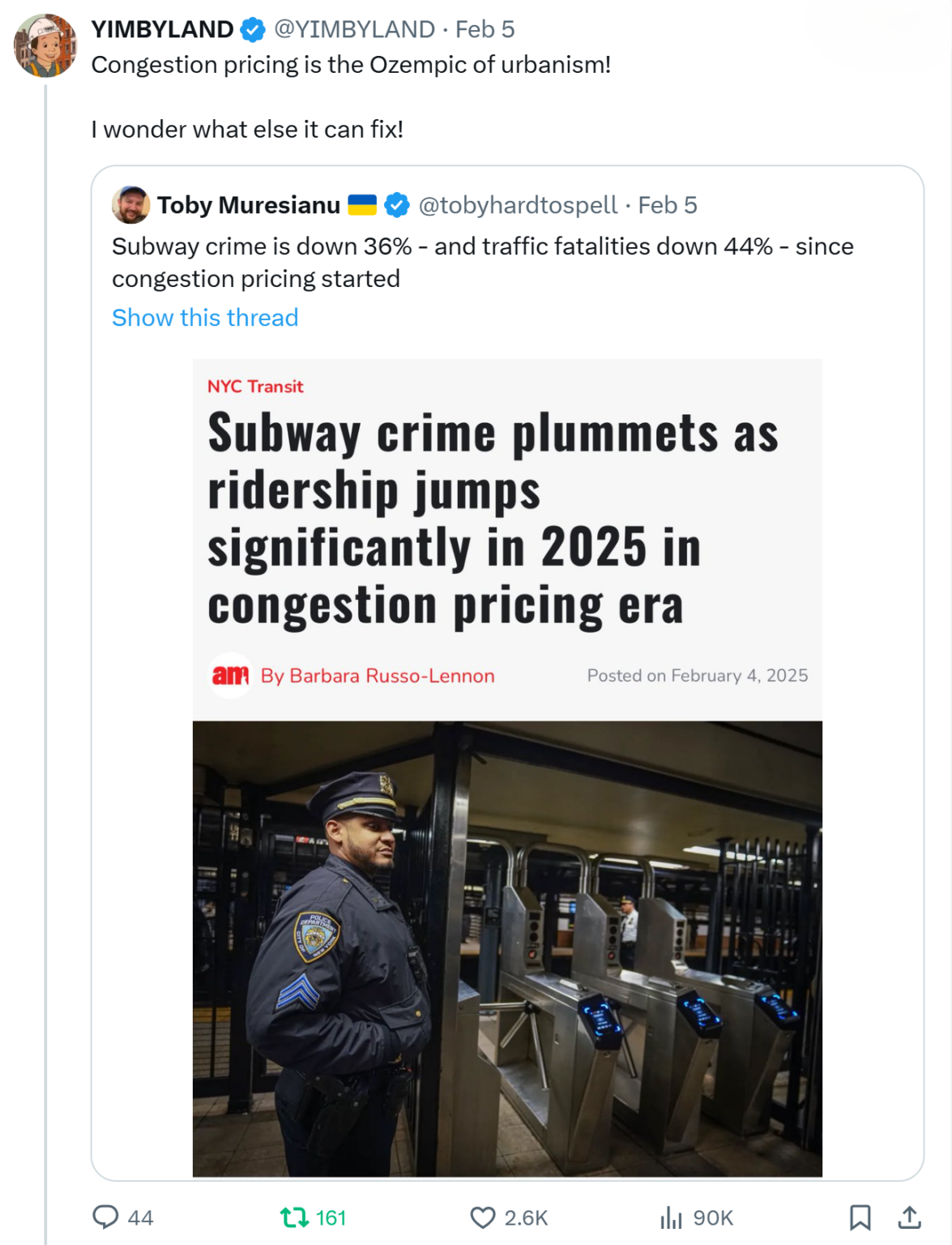
Task: Click Toby Muresianu's profile picture
Action: coord(130,205)
